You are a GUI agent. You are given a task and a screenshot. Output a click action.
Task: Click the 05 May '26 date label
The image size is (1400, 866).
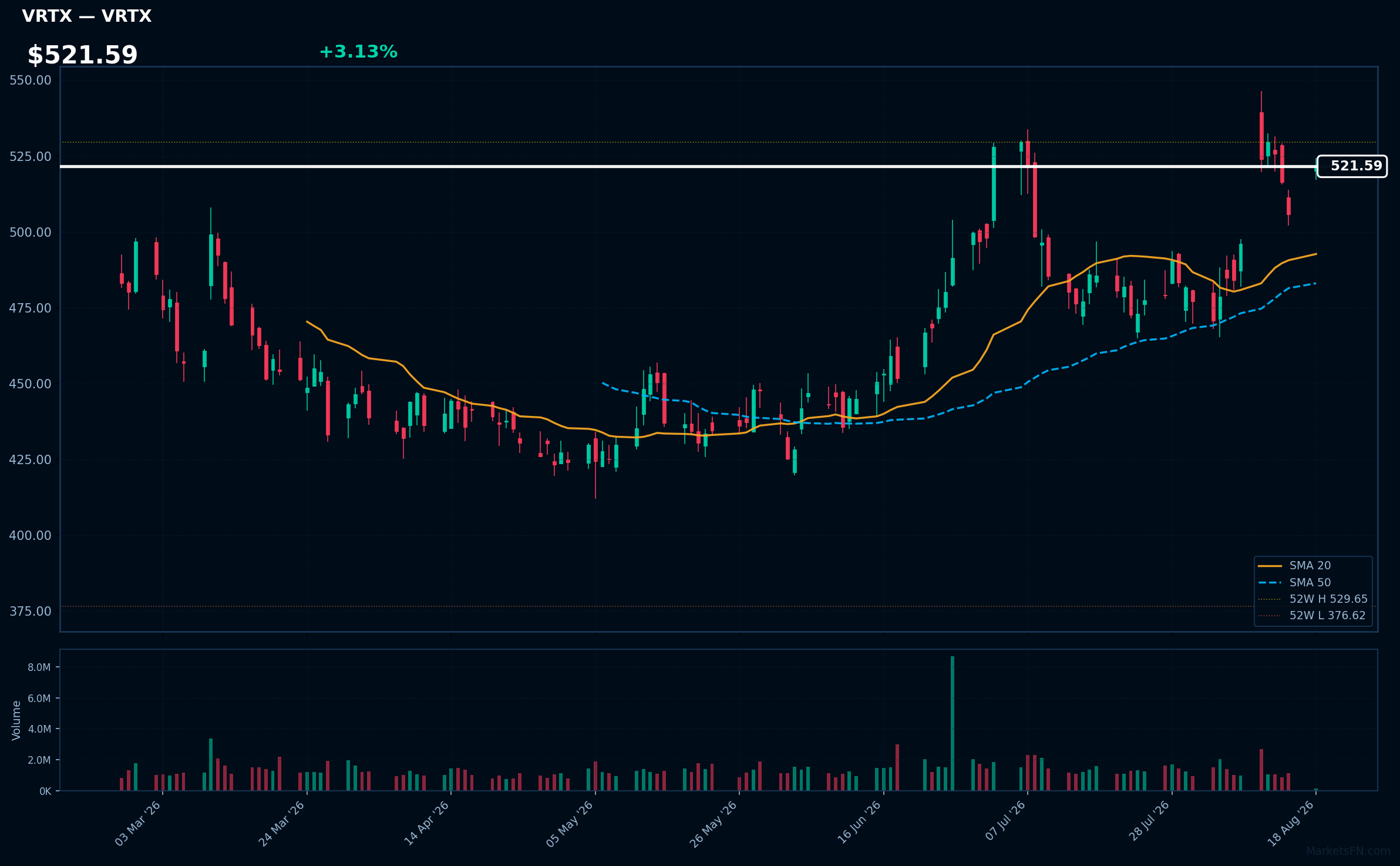tap(570, 824)
